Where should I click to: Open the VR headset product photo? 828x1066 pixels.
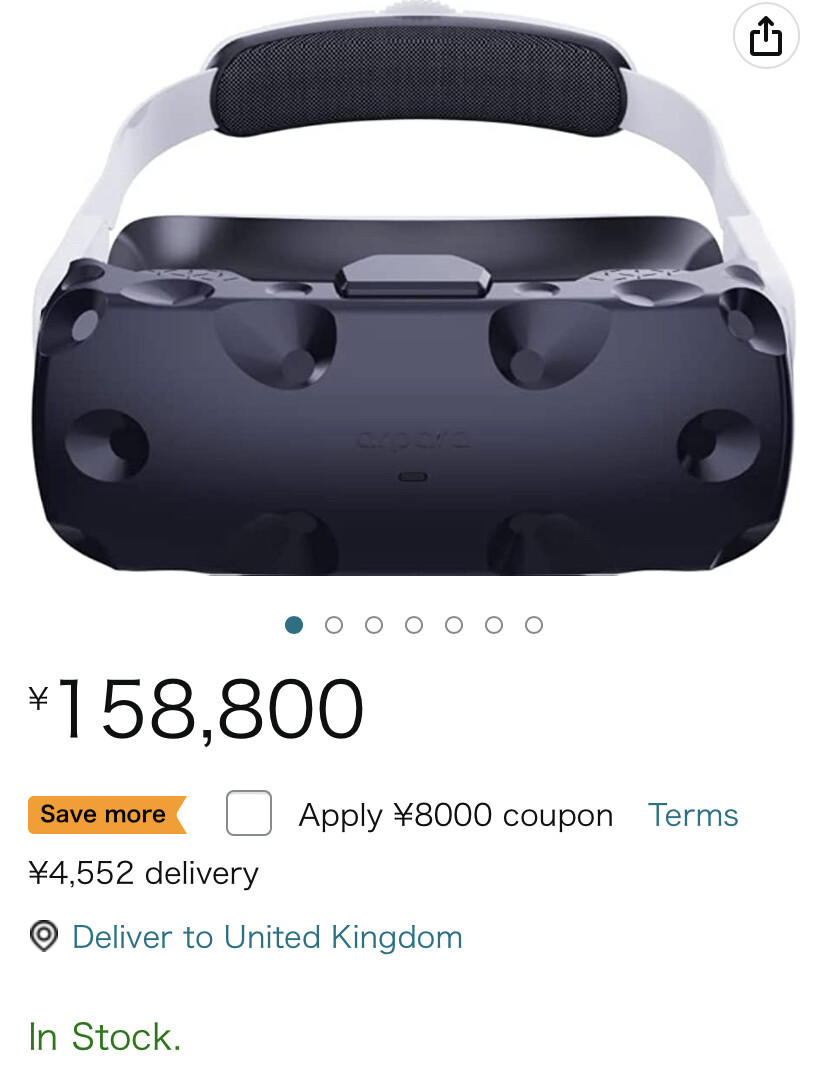click(x=414, y=292)
